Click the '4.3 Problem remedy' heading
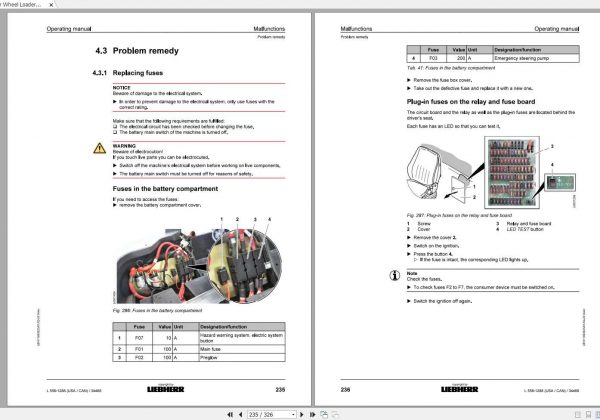The height and width of the screenshot is (420, 600). tap(137, 51)
